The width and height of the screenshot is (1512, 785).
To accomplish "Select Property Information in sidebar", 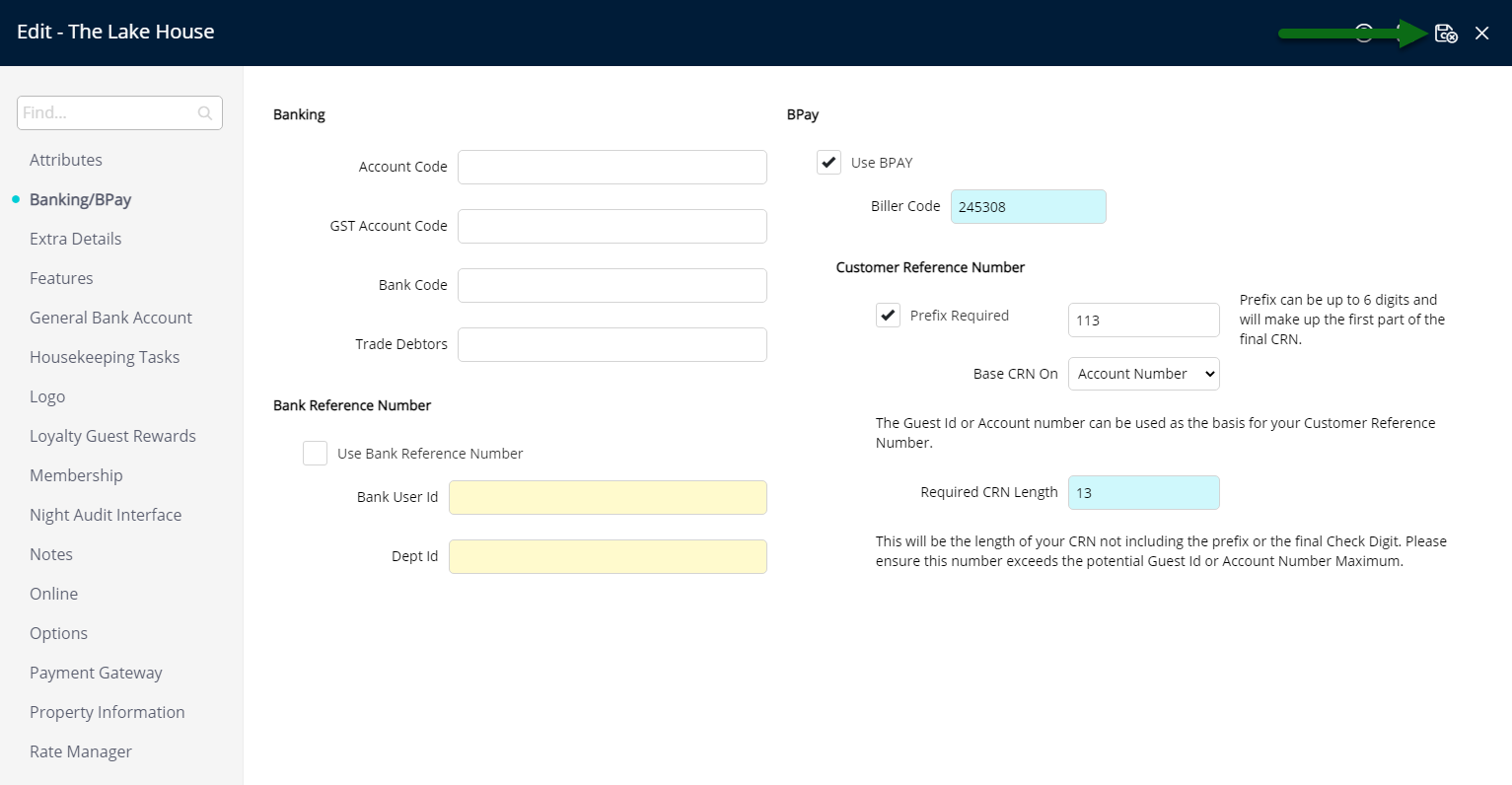I will [x=108, y=712].
